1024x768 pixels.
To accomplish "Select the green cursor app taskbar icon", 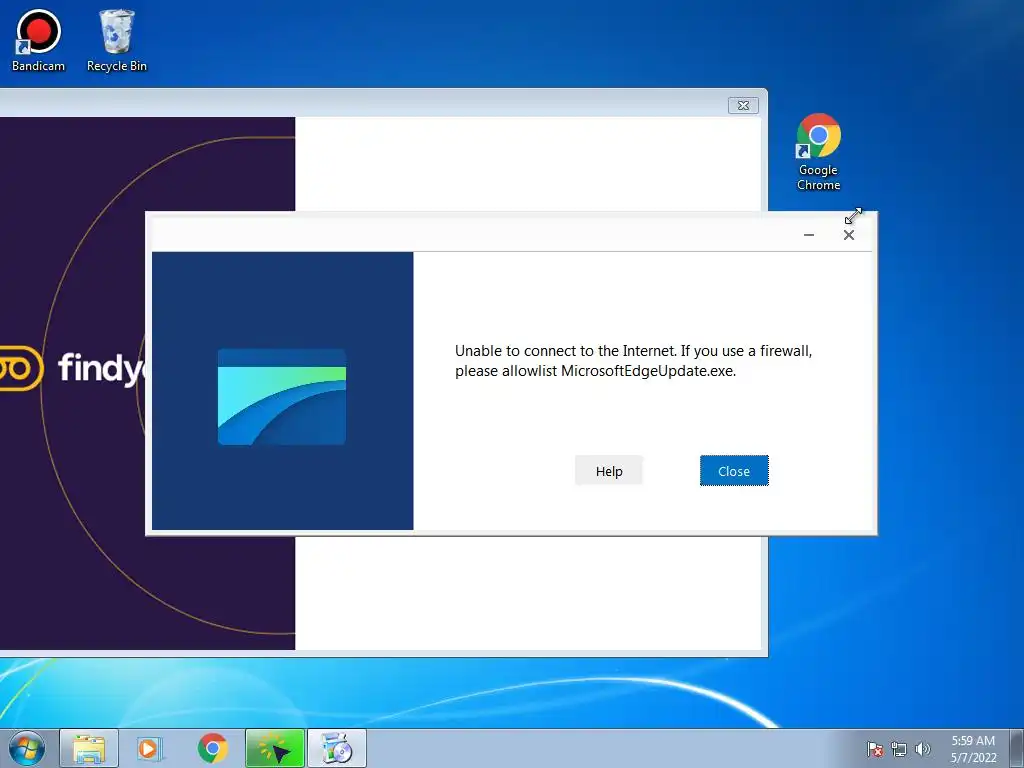I will pos(275,748).
